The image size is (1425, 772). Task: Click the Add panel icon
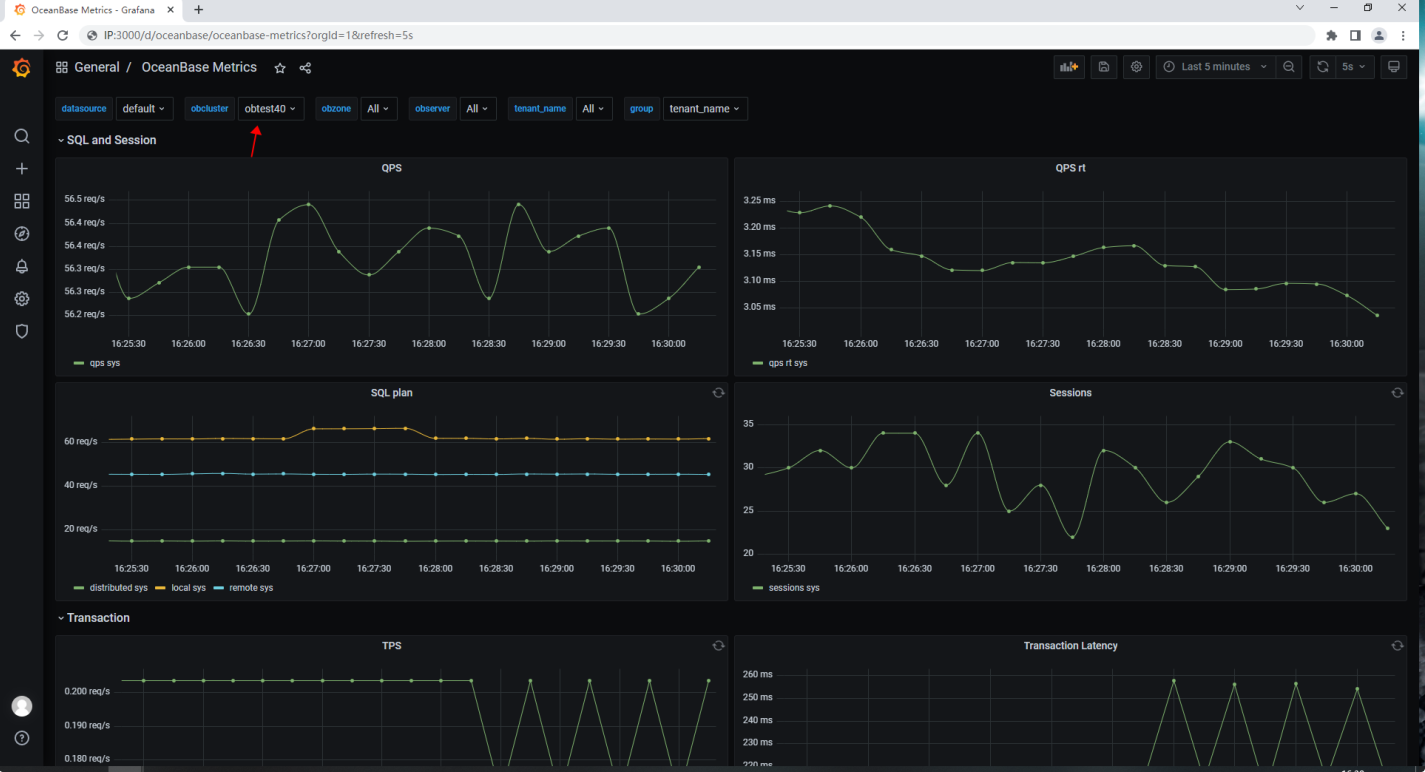(x=1069, y=67)
